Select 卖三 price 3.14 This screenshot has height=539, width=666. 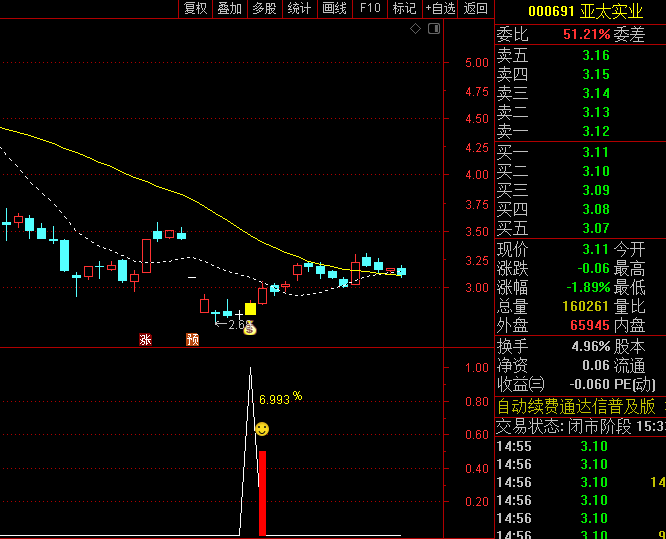pyautogui.click(x=596, y=93)
